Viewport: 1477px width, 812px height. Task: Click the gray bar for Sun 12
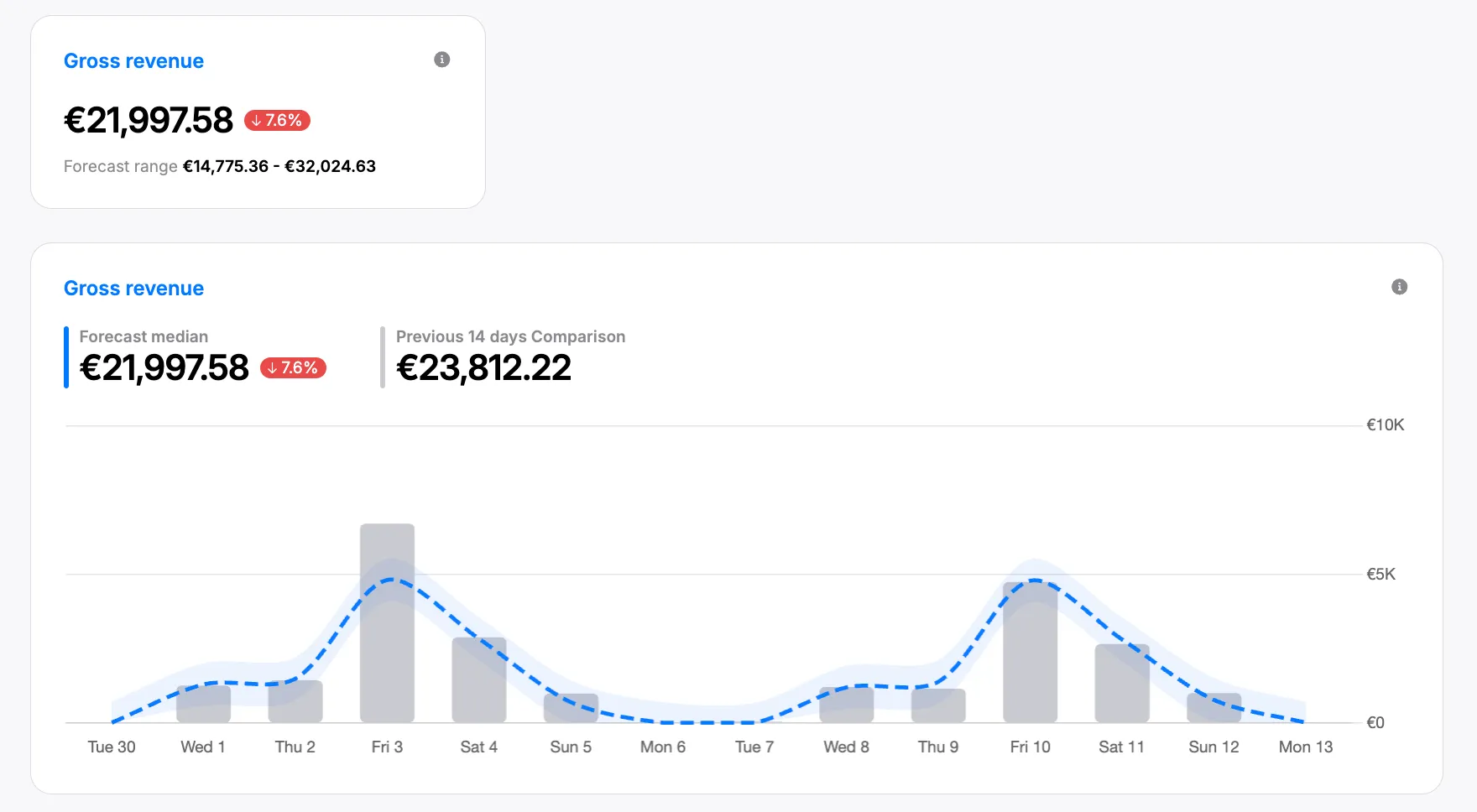1213,709
